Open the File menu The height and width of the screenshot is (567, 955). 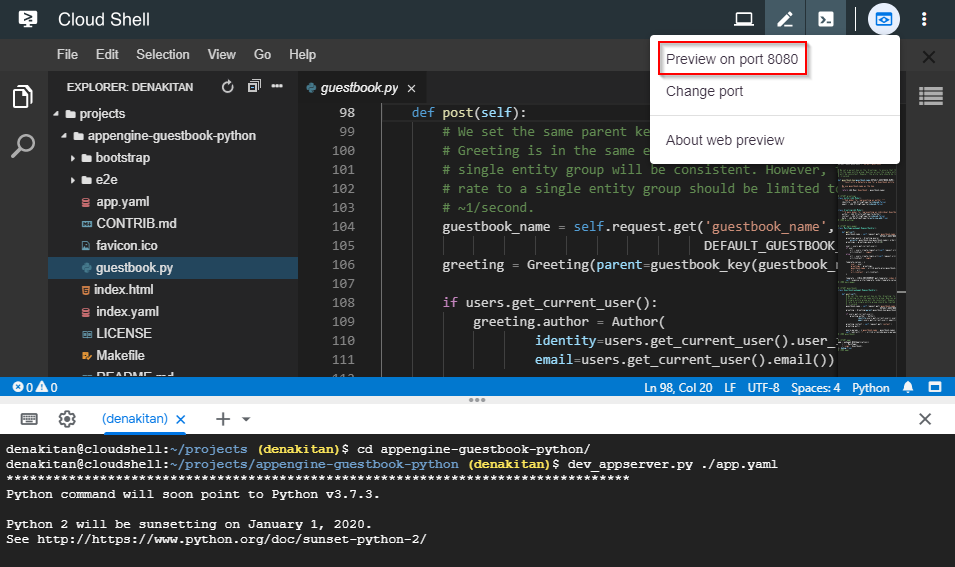click(67, 55)
